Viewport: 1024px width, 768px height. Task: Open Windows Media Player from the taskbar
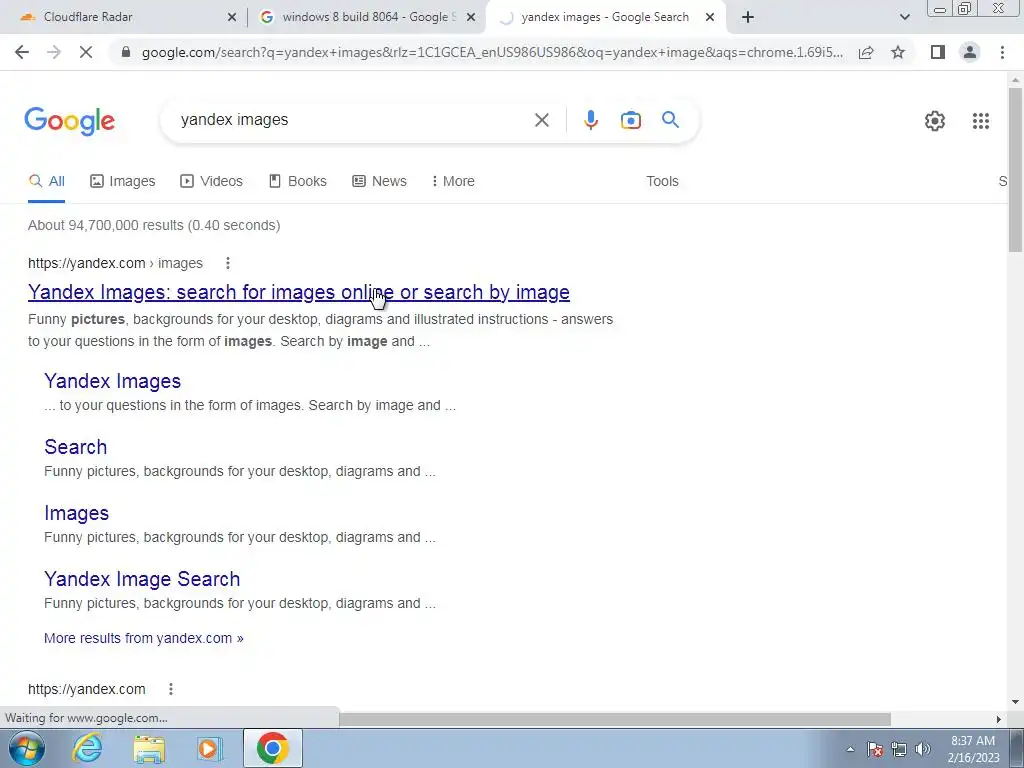[209, 748]
